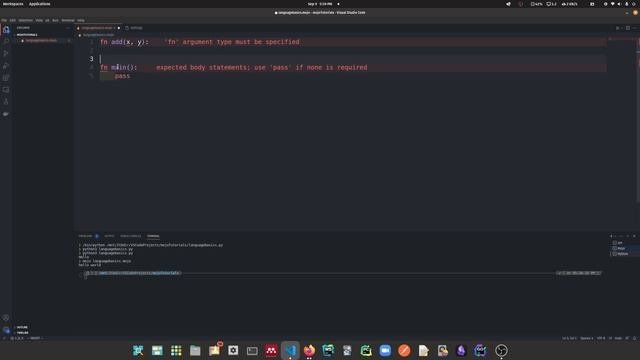640x360 pixels.
Task: Open the Search view in activity bar
Action: (6, 41)
